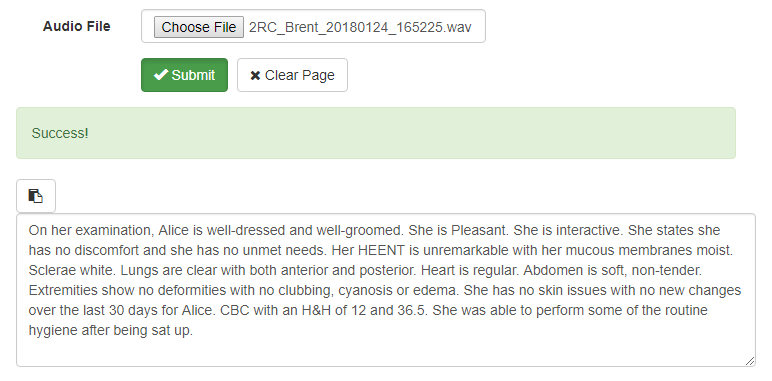Click the 2RC_Brent_20180124_165225.wav file name

pos(360,27)
